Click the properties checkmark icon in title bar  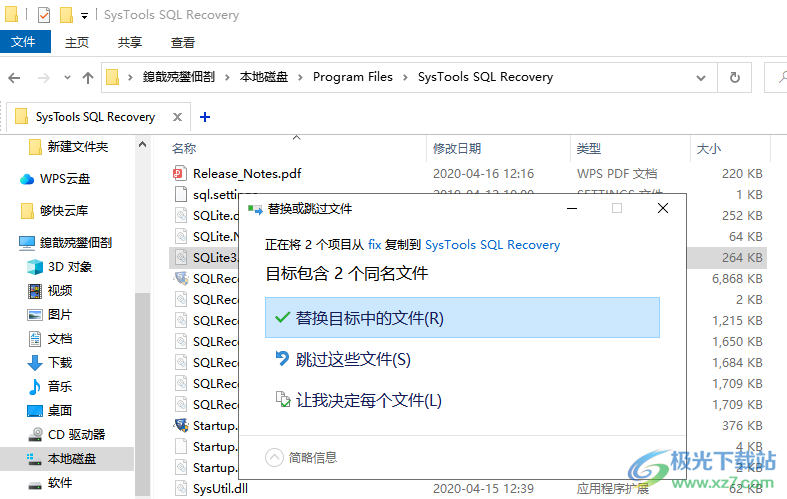44,15
